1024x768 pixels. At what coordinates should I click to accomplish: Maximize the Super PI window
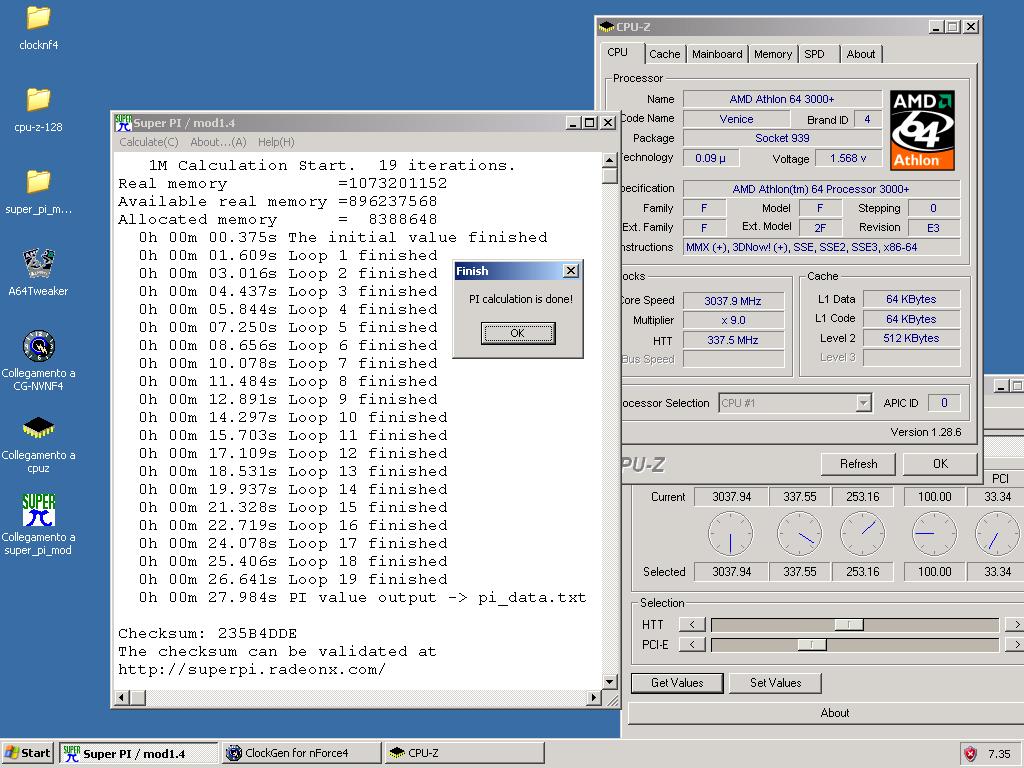coord(590,123)
